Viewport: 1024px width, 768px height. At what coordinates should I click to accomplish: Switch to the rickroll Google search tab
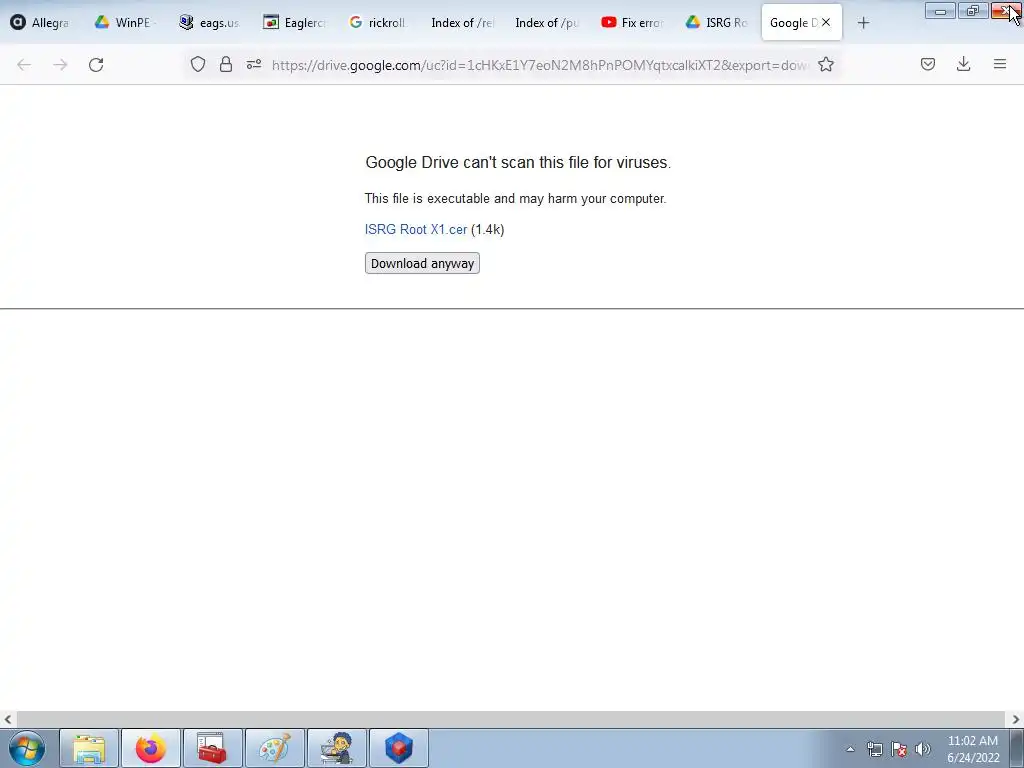pos(378,22)
